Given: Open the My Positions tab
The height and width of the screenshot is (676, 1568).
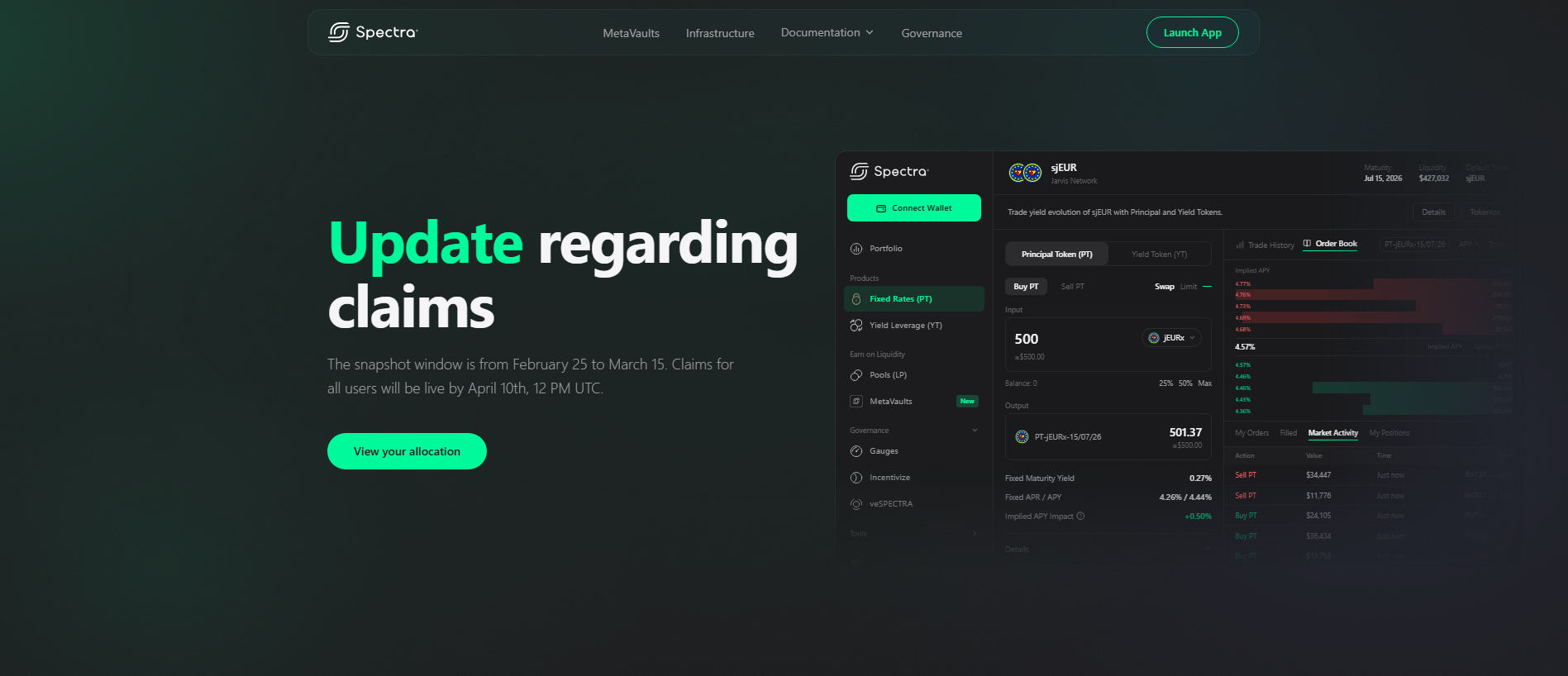Looking at the screenshot, I should click(x=1389, y=433).
